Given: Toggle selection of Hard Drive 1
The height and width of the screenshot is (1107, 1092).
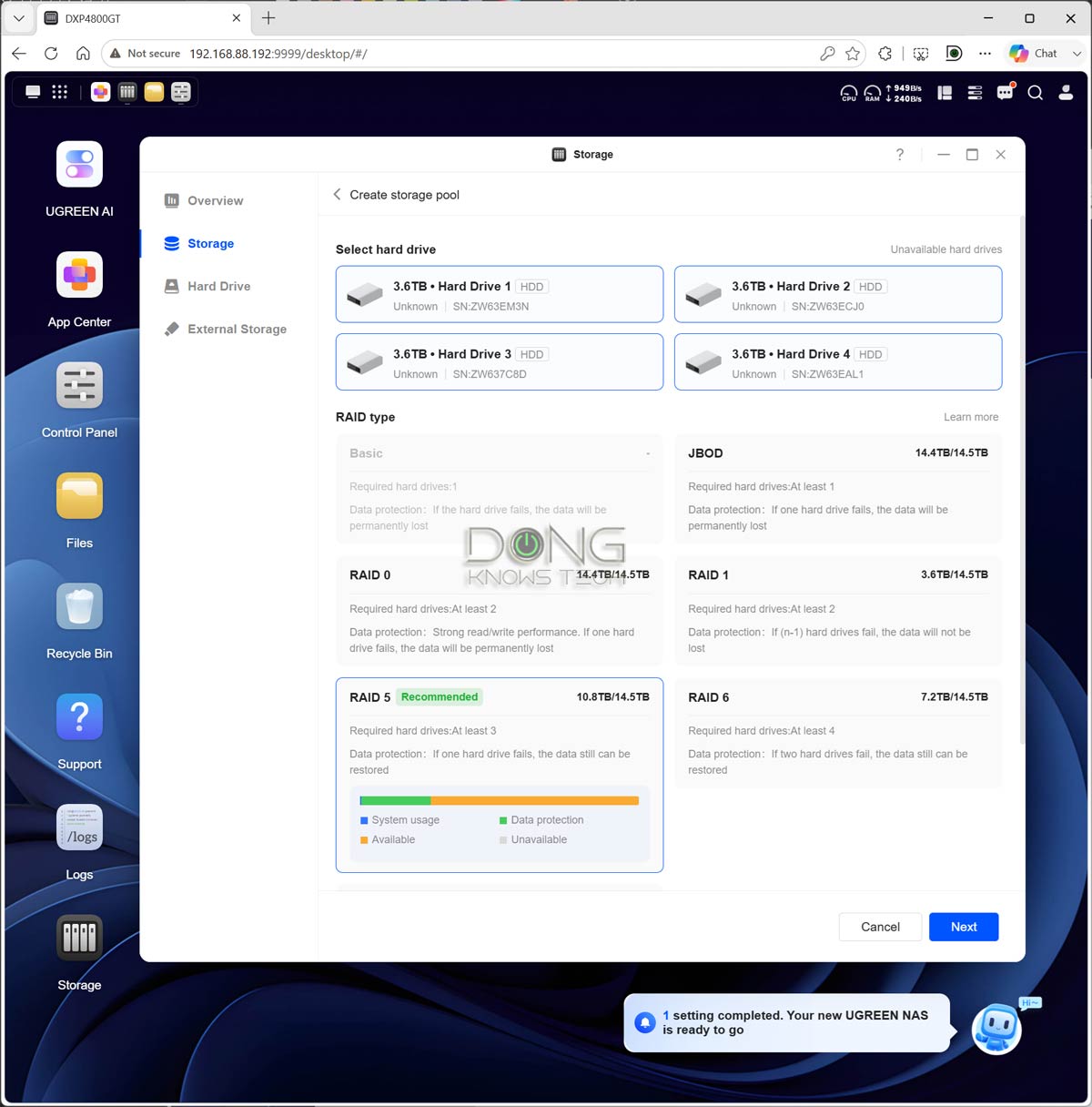Looking at the screenshot, I should pyautogui.click(x=500, y=294).
